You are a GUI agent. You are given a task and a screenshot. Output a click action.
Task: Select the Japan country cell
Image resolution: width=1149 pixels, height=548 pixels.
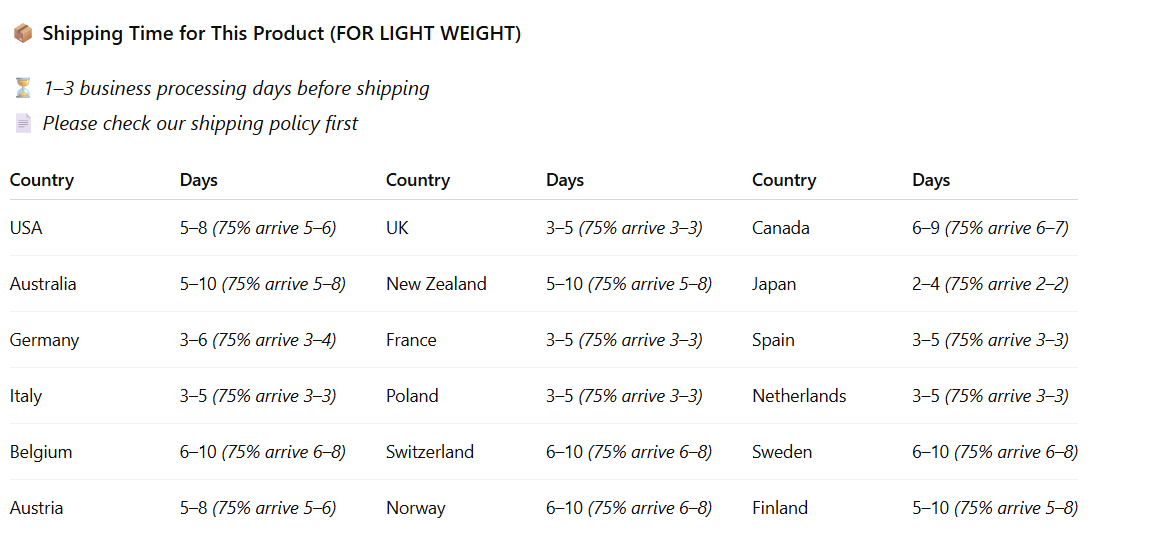(x=774, y=284)
